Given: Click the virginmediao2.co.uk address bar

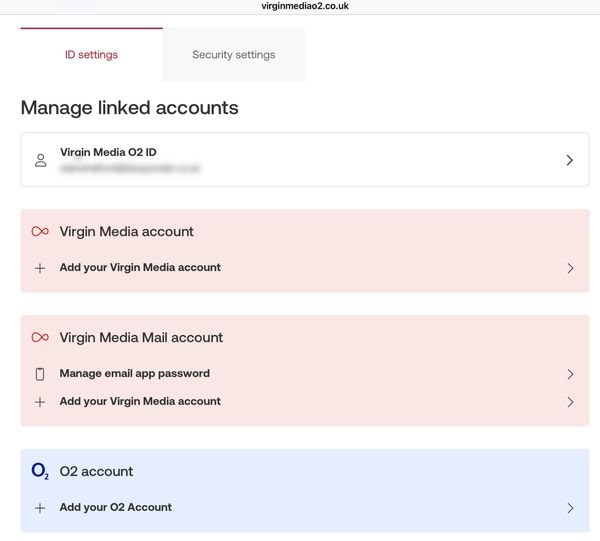Looking at the screenshot, I should (300, 6).
